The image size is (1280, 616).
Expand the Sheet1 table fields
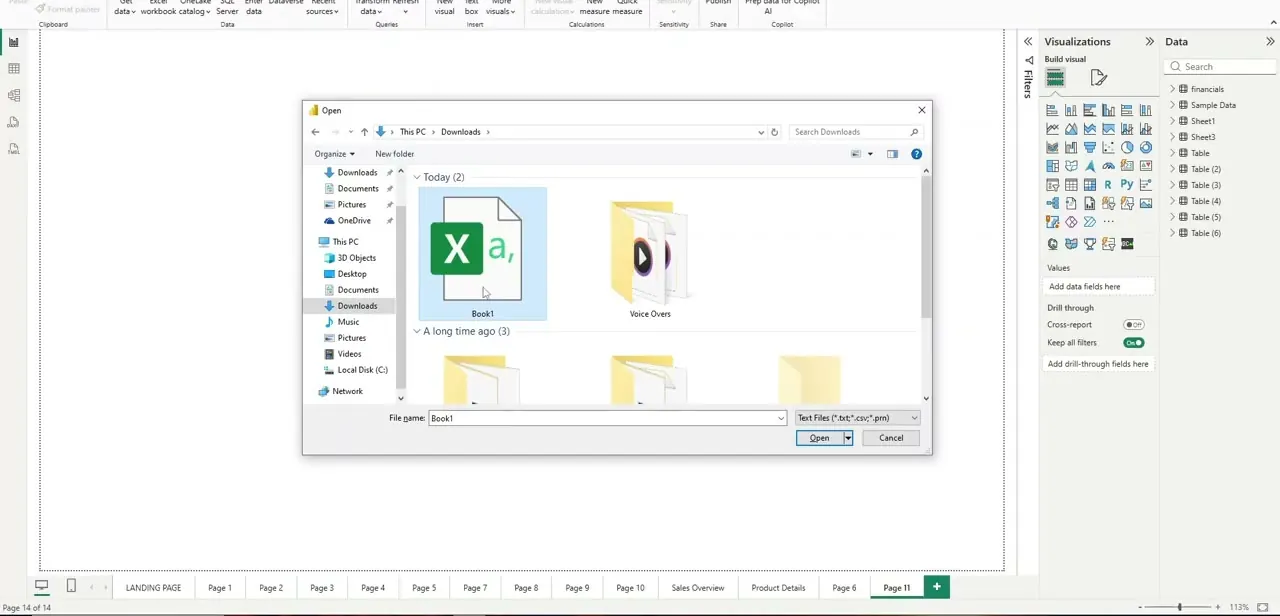pos(1173,121)
